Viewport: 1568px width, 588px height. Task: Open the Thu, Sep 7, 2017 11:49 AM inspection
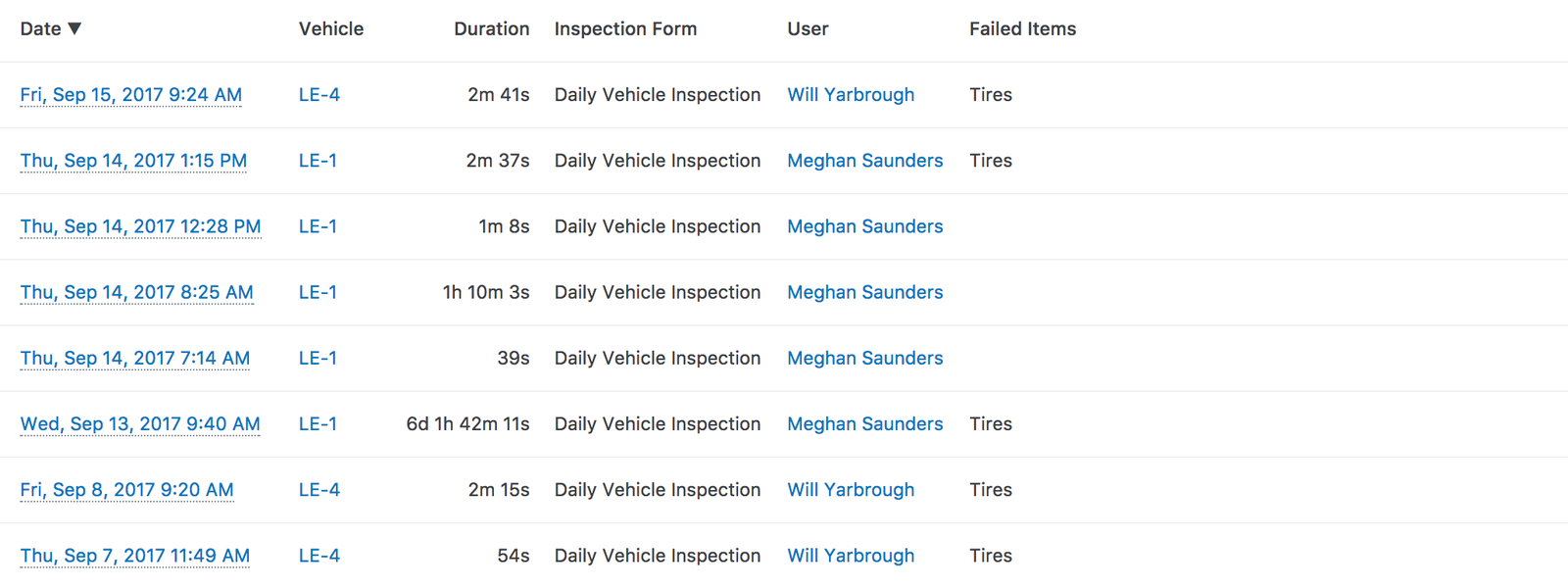135,555
